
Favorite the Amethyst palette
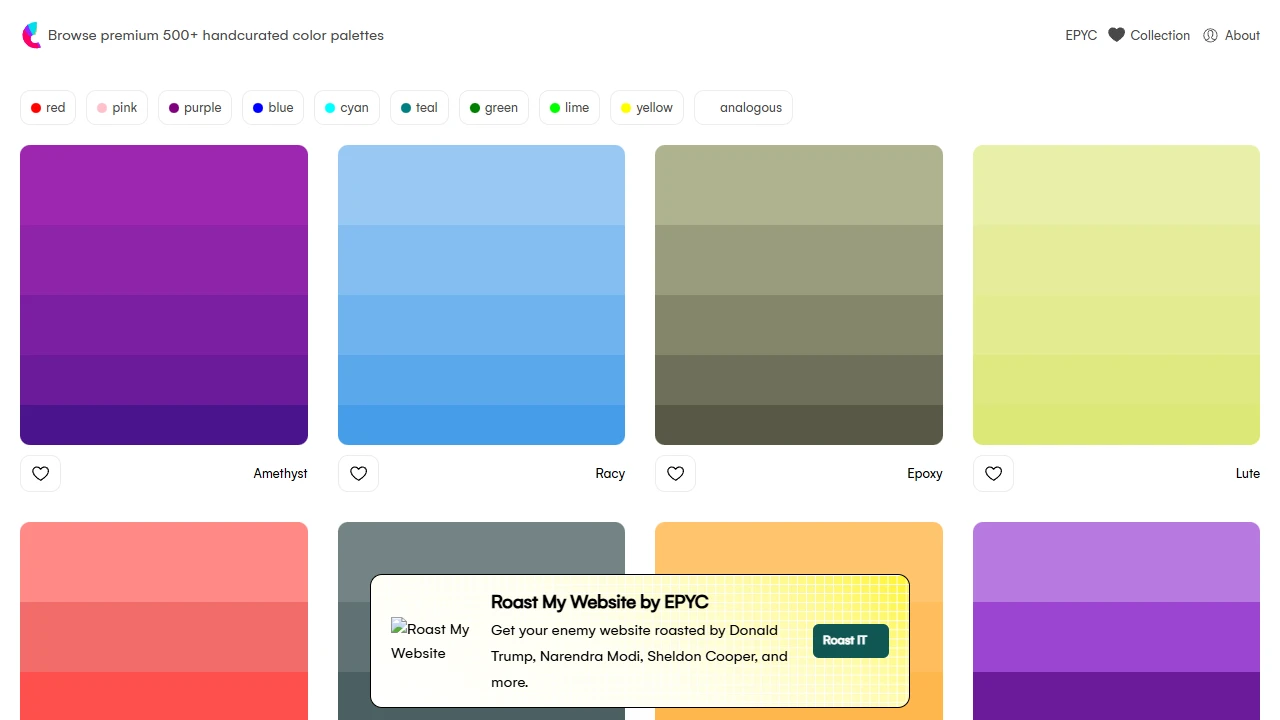point(40,473)
